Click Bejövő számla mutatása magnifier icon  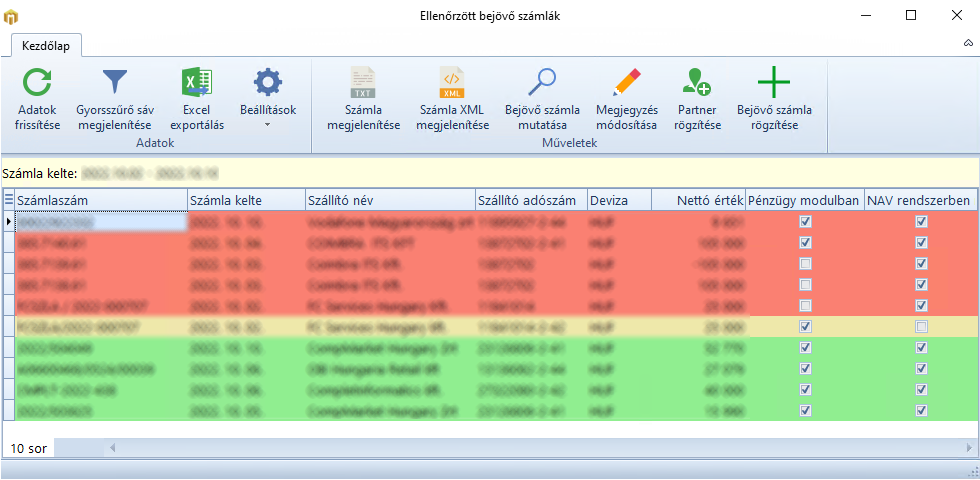542,83
